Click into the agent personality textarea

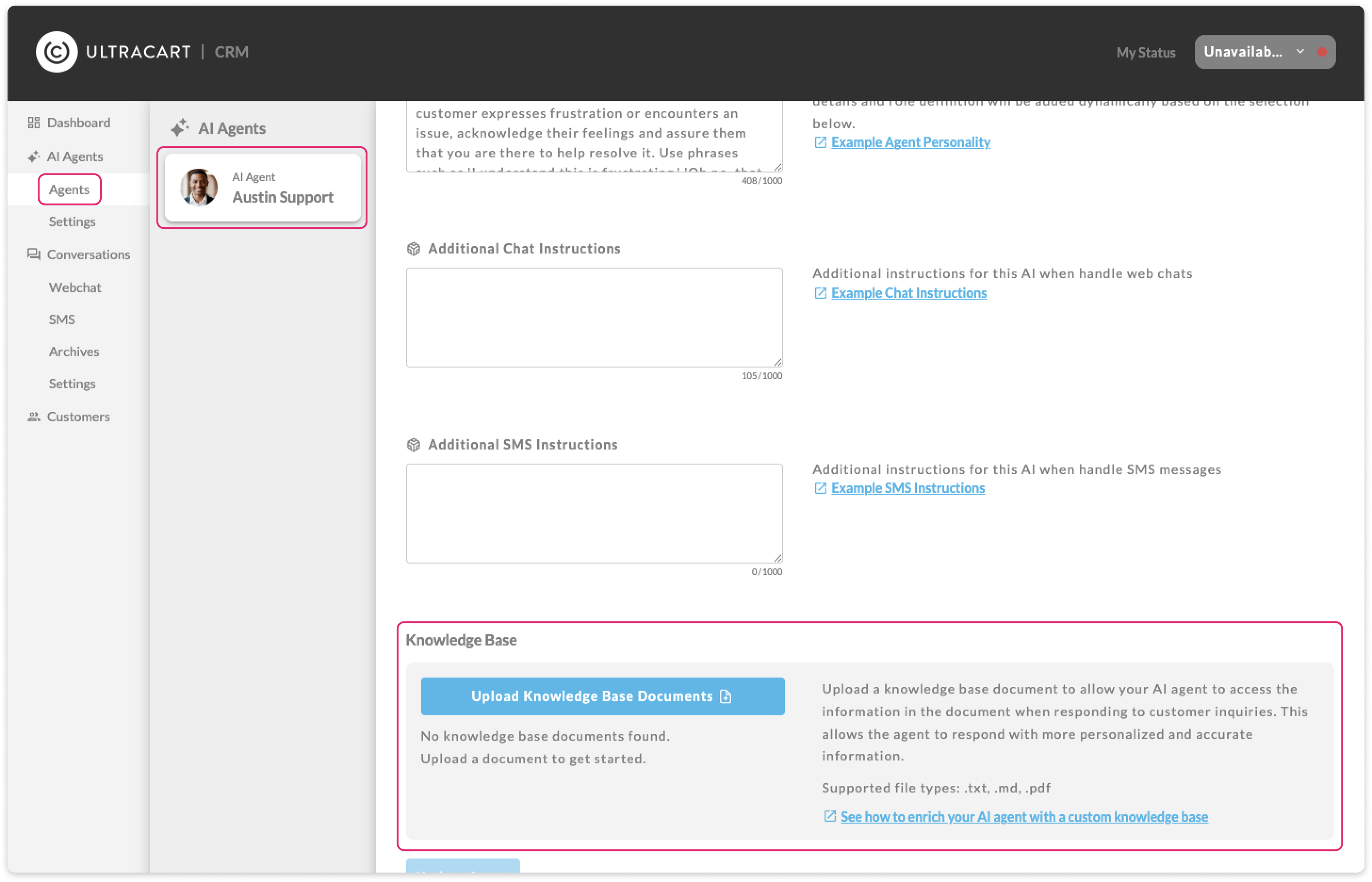[x=594, y=136]
